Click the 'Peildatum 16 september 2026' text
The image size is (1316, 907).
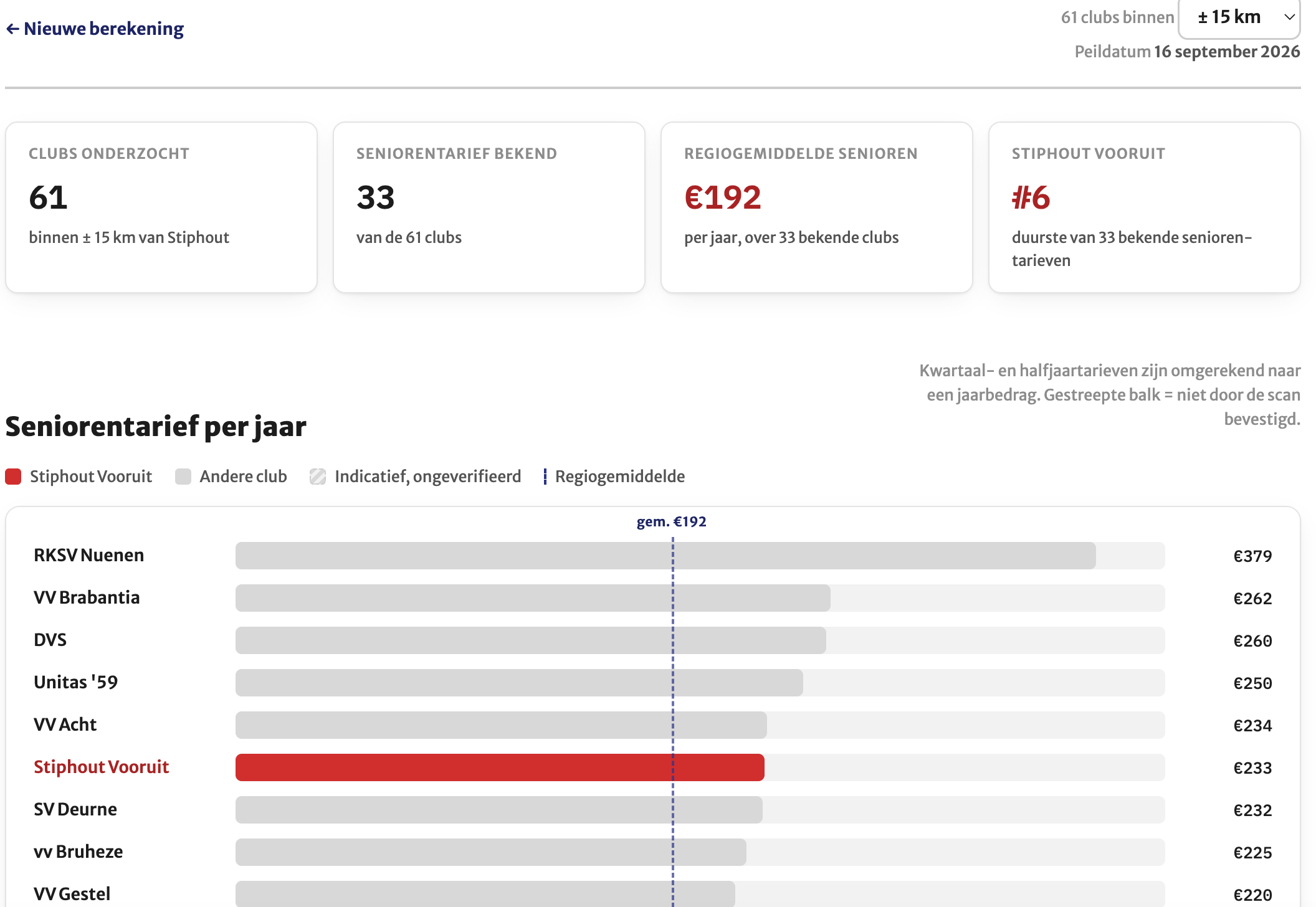tap(1188, 52)
